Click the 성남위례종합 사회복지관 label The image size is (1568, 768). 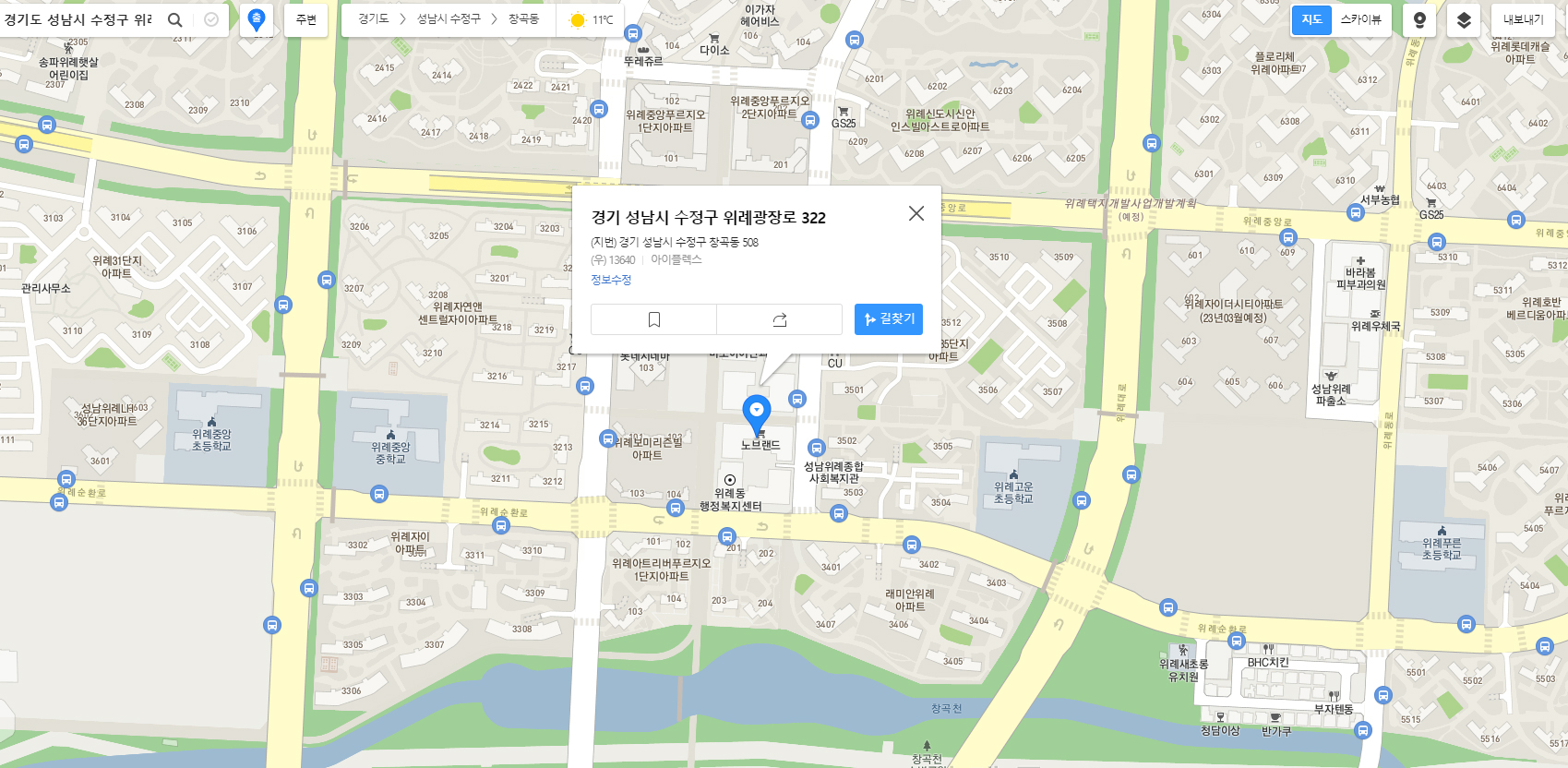833,473
